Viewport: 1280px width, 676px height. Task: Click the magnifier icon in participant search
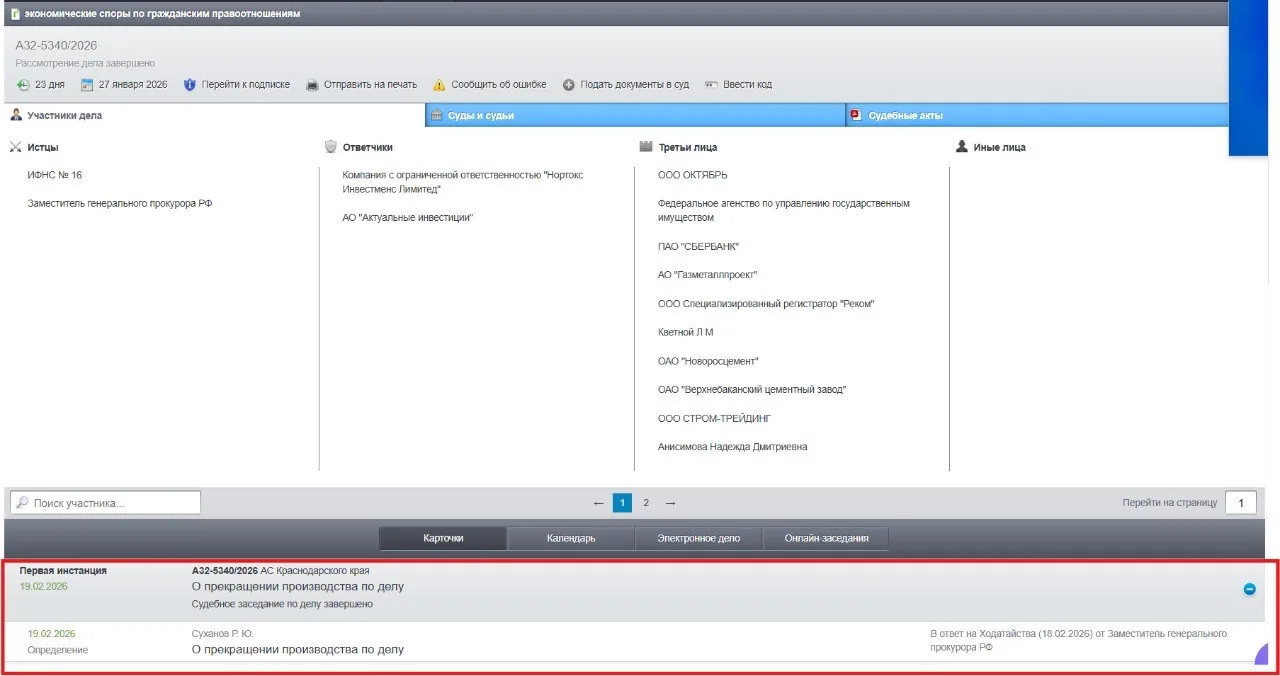pos(21,503)
